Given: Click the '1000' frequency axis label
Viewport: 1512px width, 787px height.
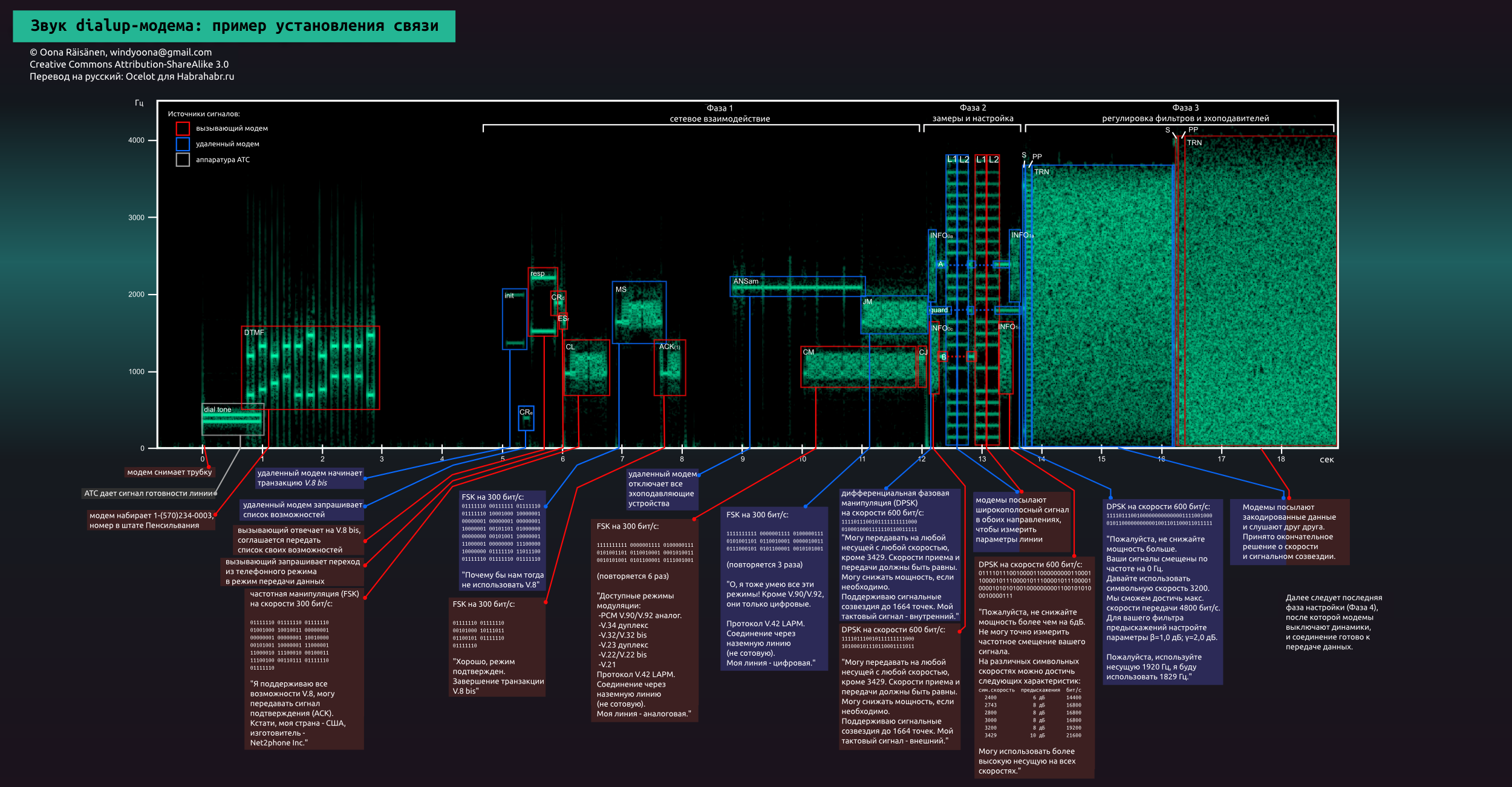Looking at the screenshot, I should tap(136, 372).
